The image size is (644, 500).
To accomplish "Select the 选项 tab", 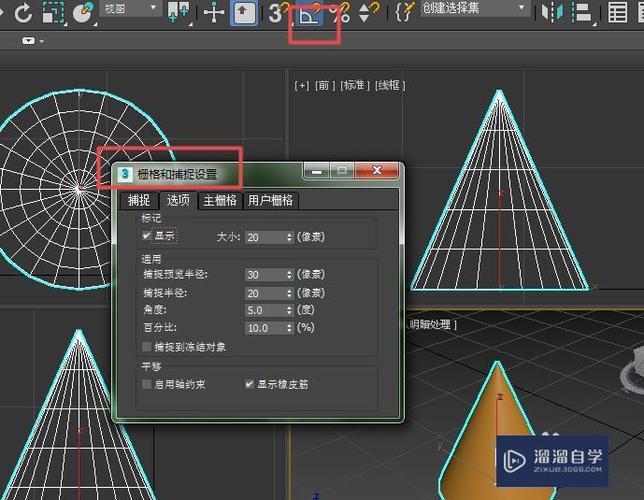I will 178,200.
